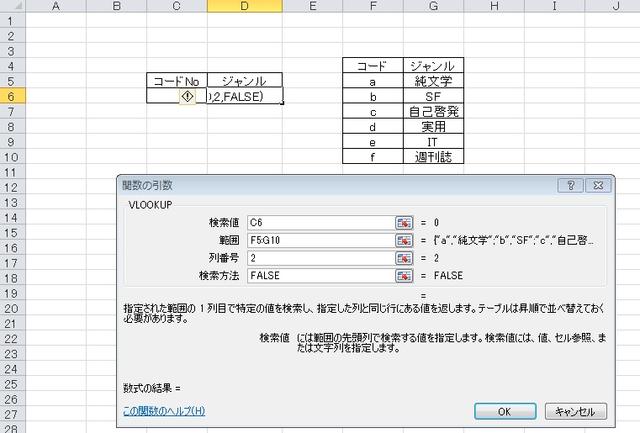Select column H header
640x433 pixels.
click(x=494, y=6)
